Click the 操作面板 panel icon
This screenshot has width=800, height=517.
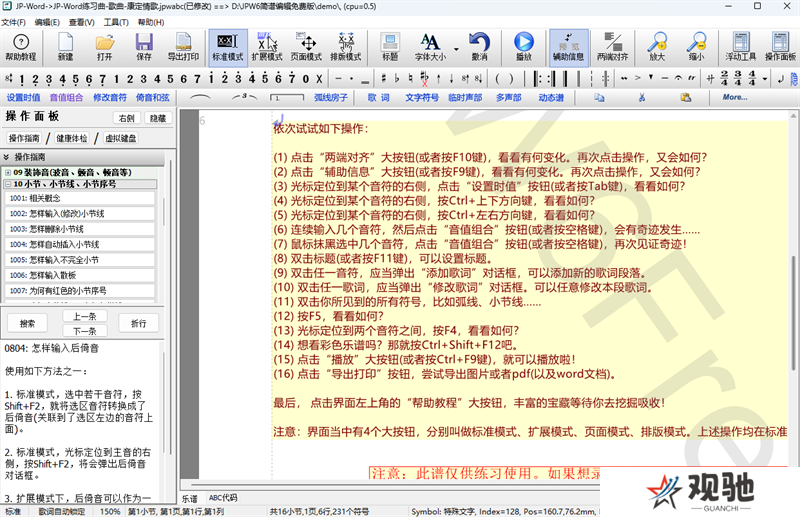(x=780, y=47)
